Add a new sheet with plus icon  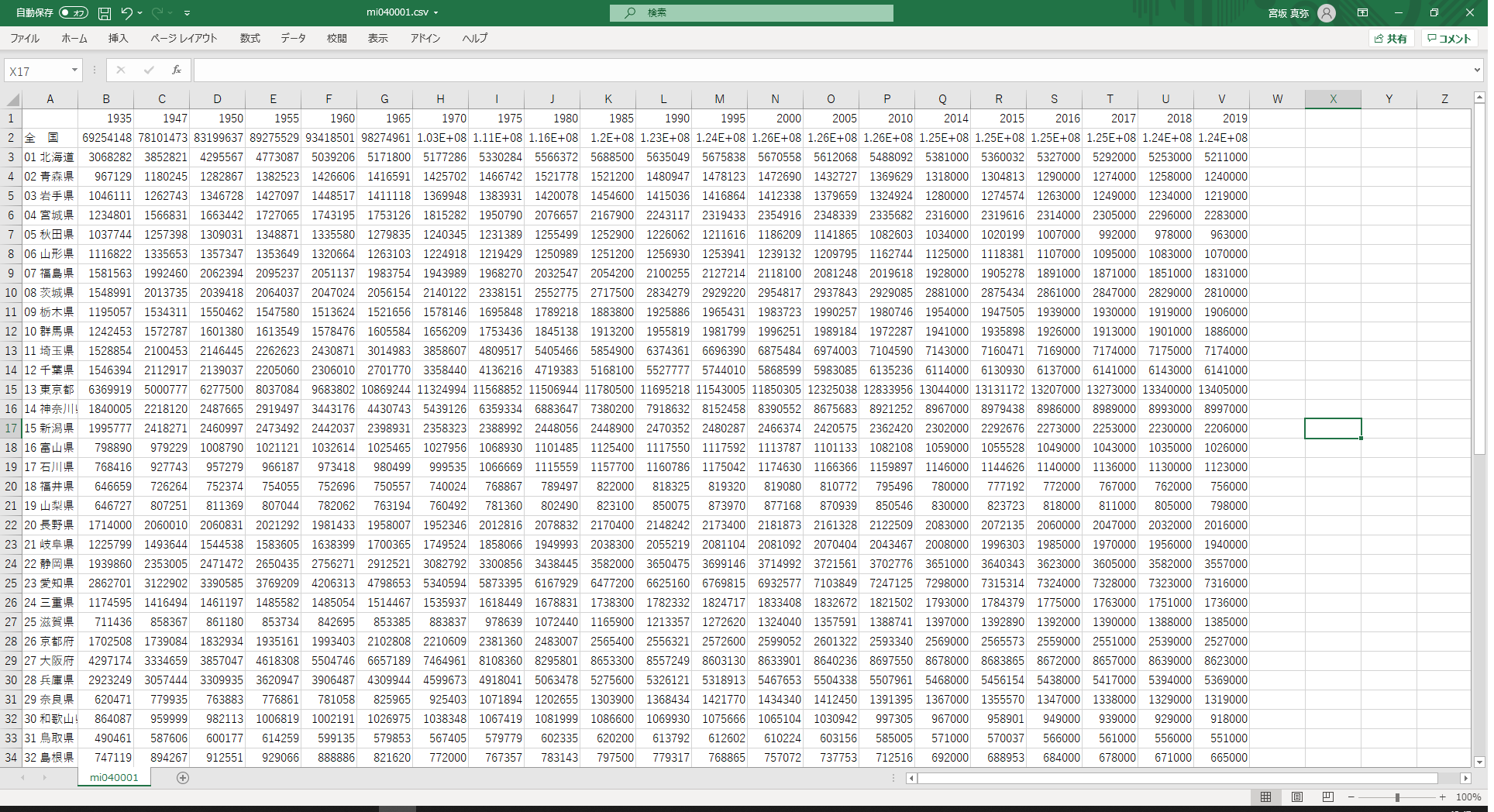[x=183, y=778]
